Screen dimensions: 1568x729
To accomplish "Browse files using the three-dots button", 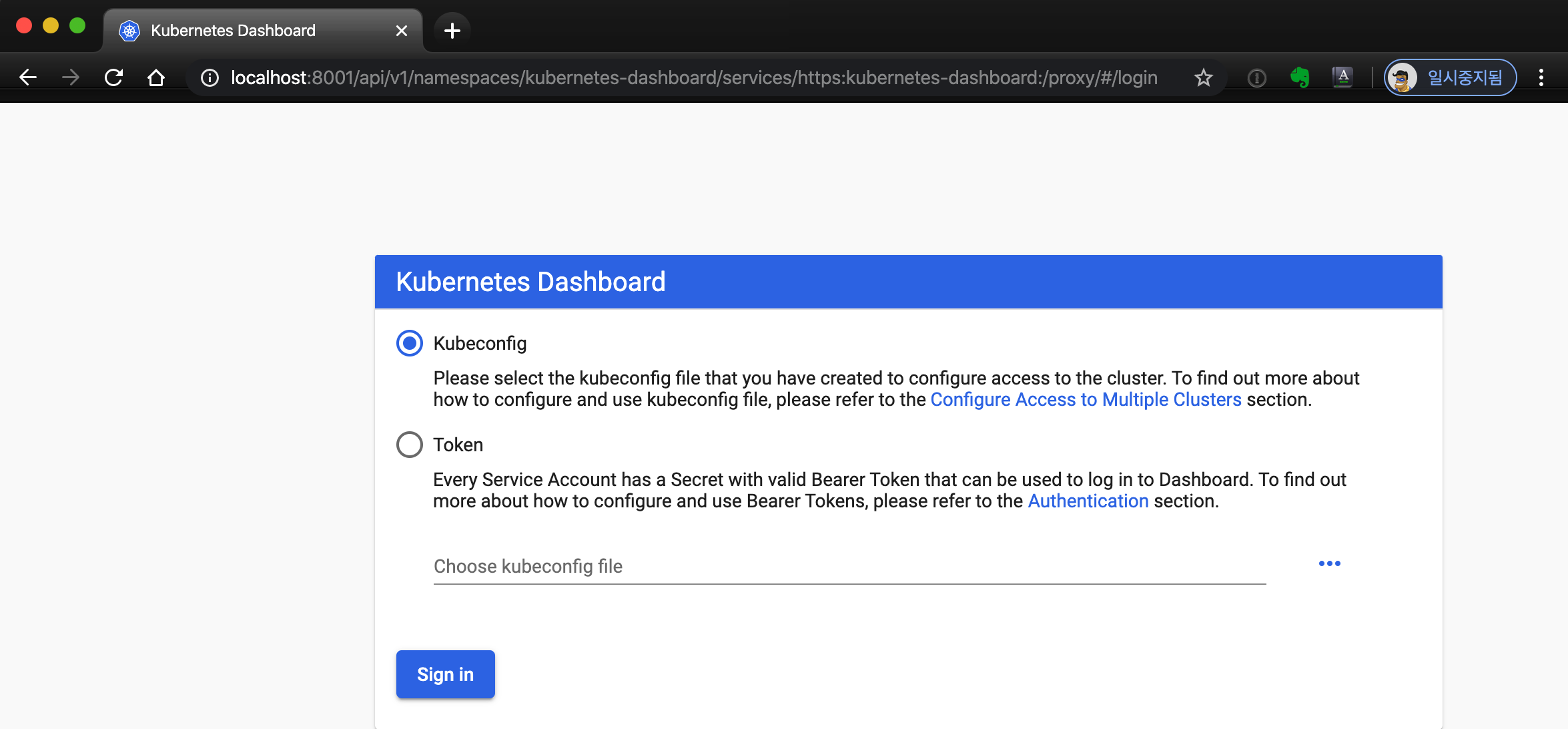I will [x=1329, y=563].
